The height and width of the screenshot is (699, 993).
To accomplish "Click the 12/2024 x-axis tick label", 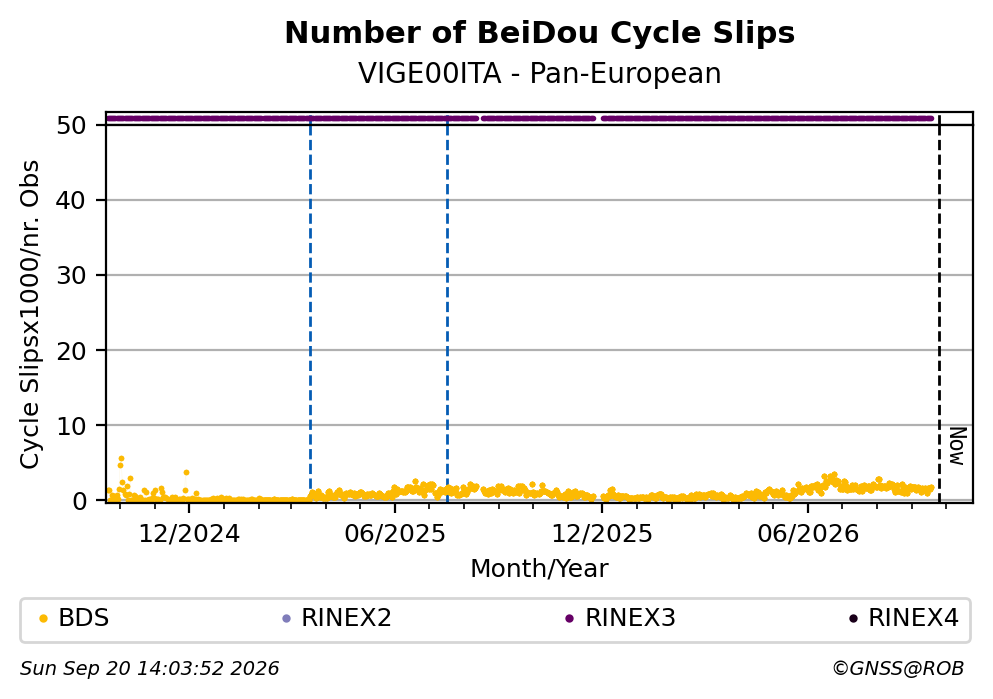I will [189, 534].
